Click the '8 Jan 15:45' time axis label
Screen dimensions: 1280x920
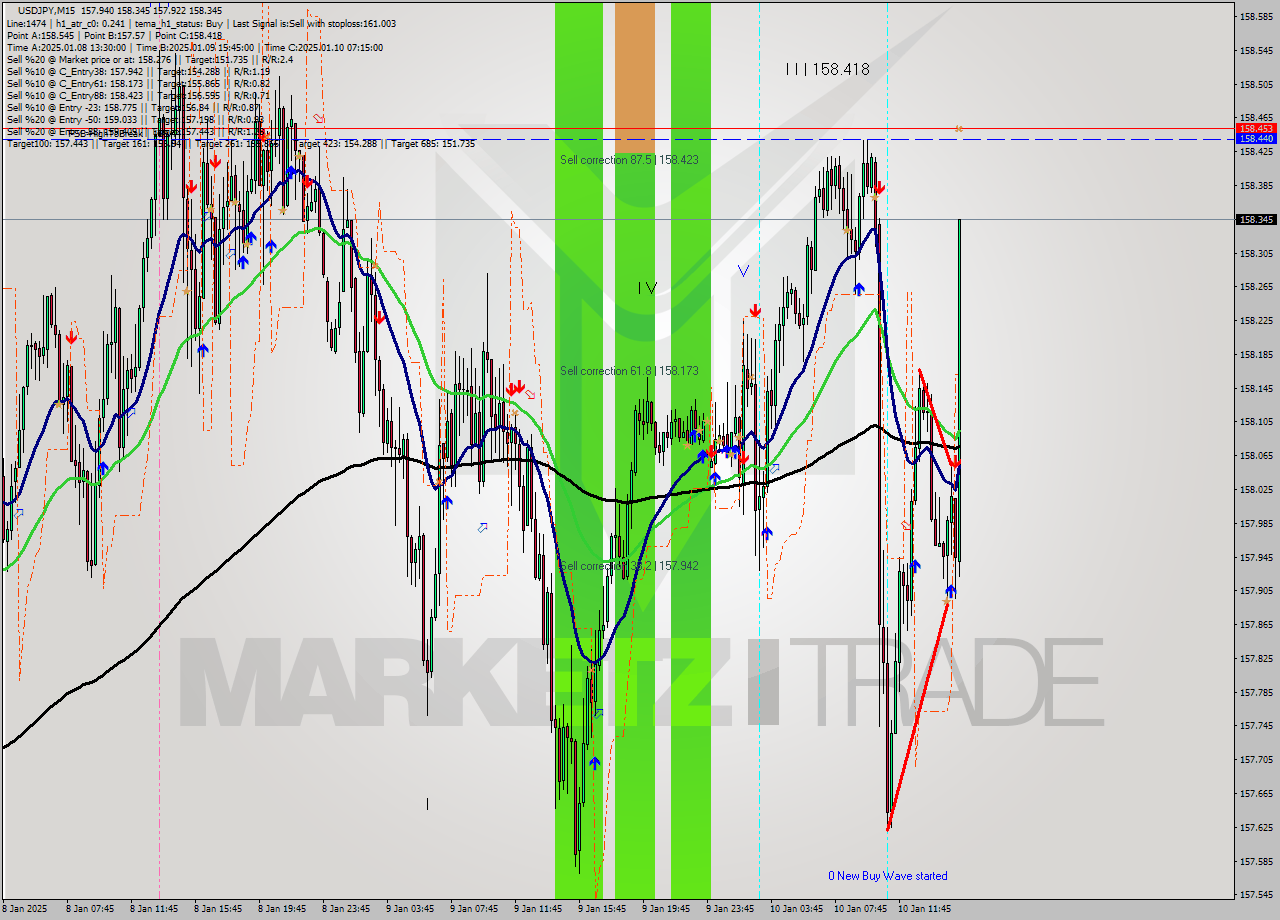click(x=218, y=909)
